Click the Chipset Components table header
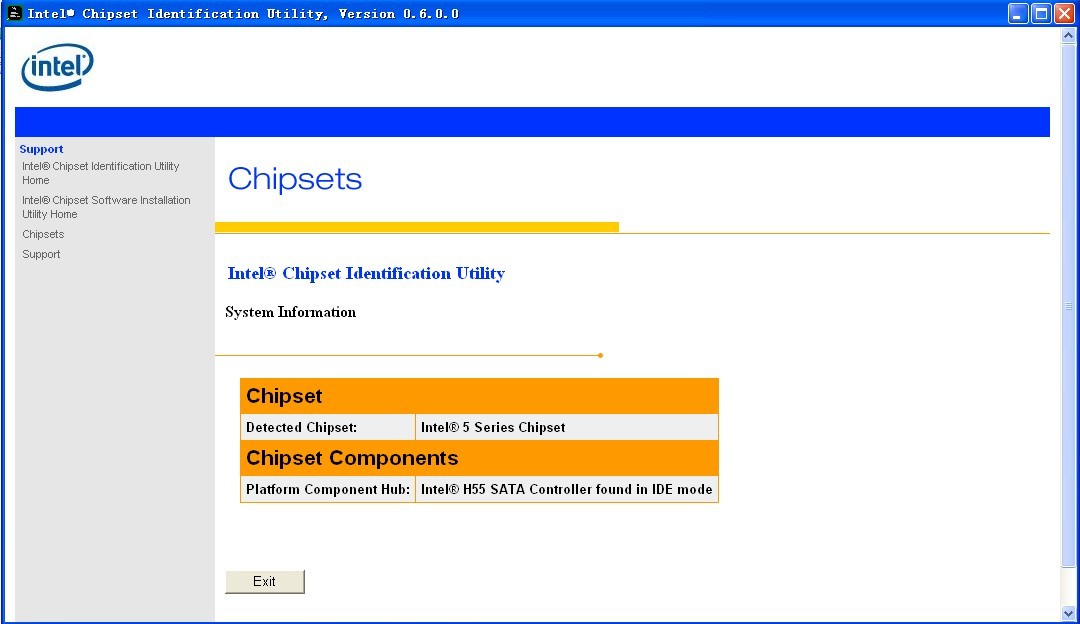 [x=352, y=458]
